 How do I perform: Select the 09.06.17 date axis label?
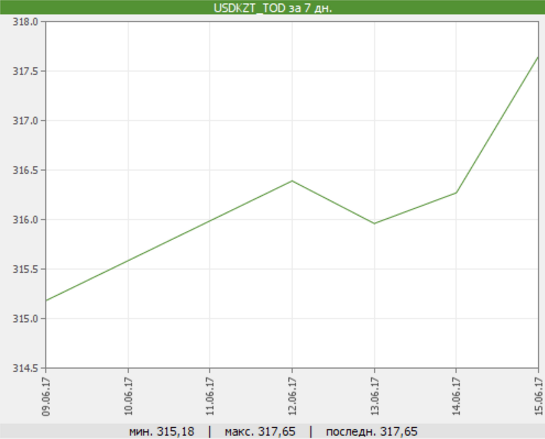46,396
